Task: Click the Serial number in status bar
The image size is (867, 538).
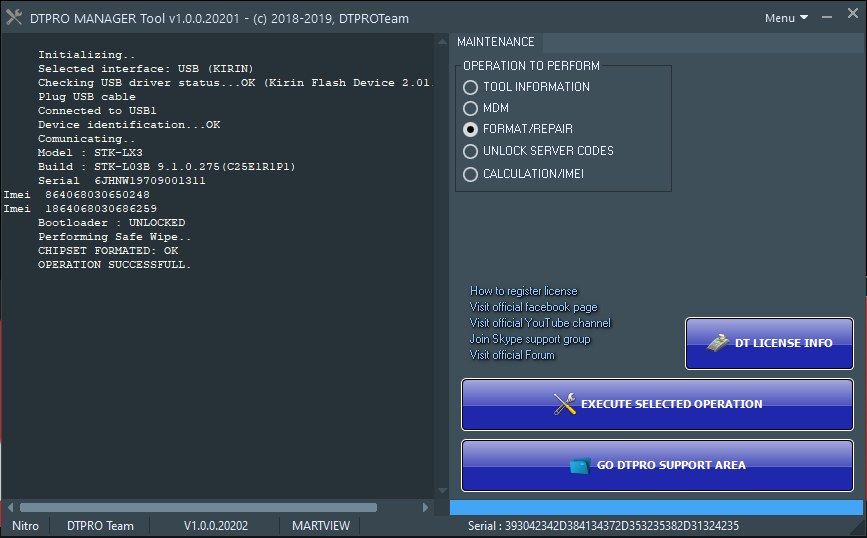Action: [603, 526]
